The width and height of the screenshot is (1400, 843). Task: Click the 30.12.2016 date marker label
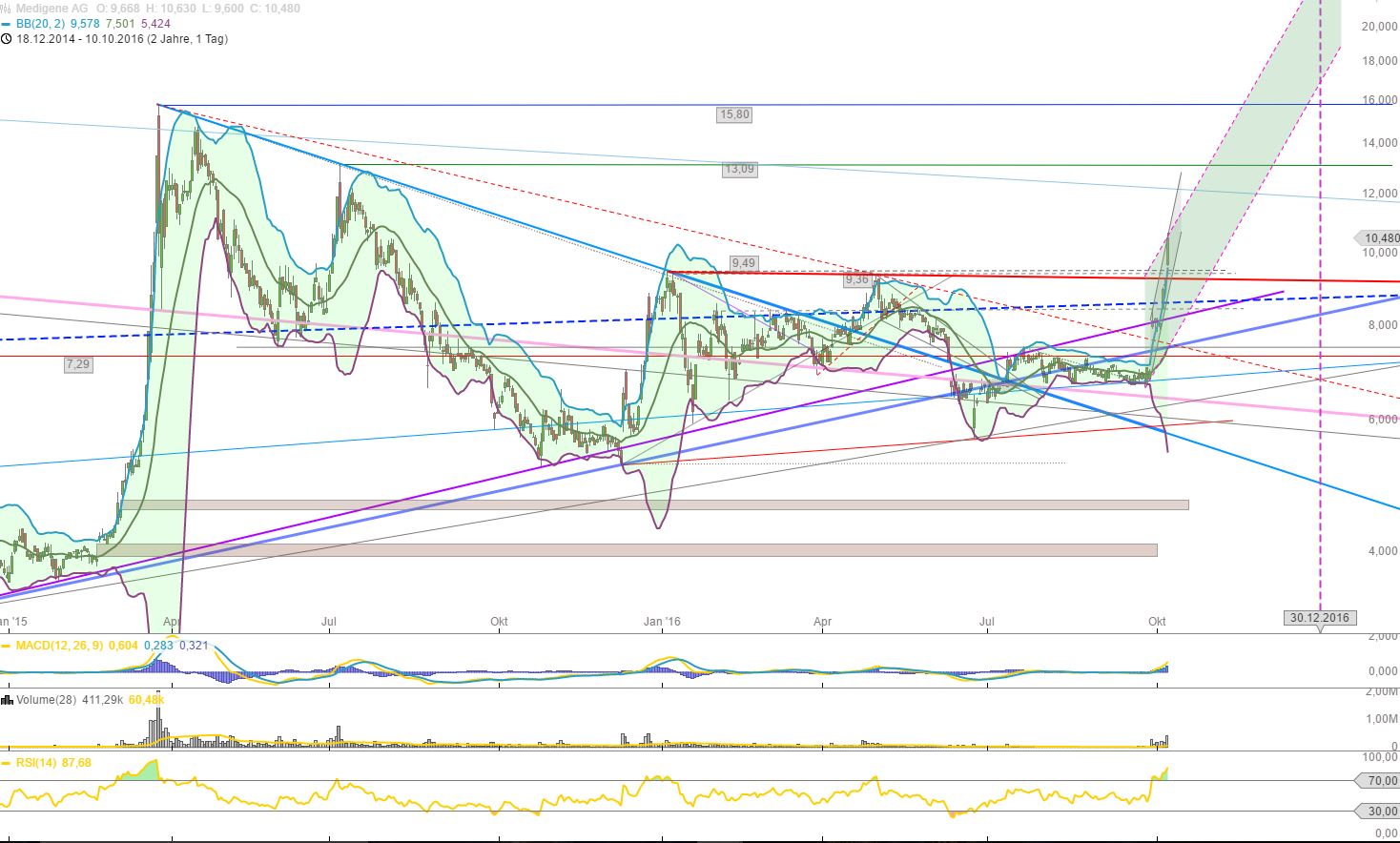click(1319, 617)
